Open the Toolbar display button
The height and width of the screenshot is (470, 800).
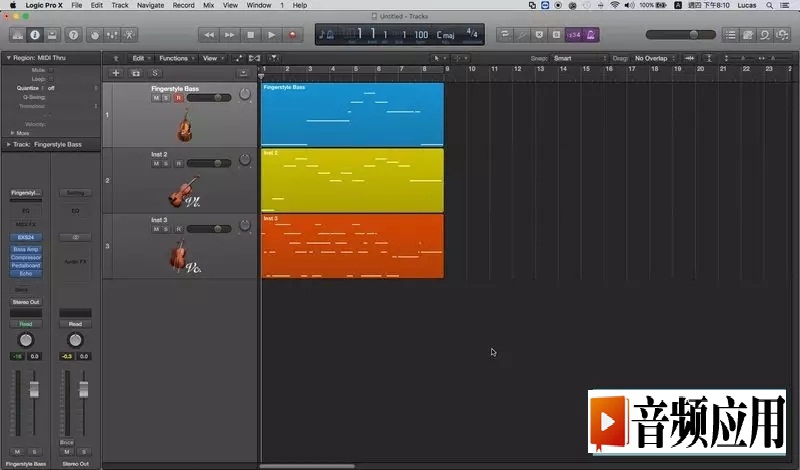click(x=52, y=35)
